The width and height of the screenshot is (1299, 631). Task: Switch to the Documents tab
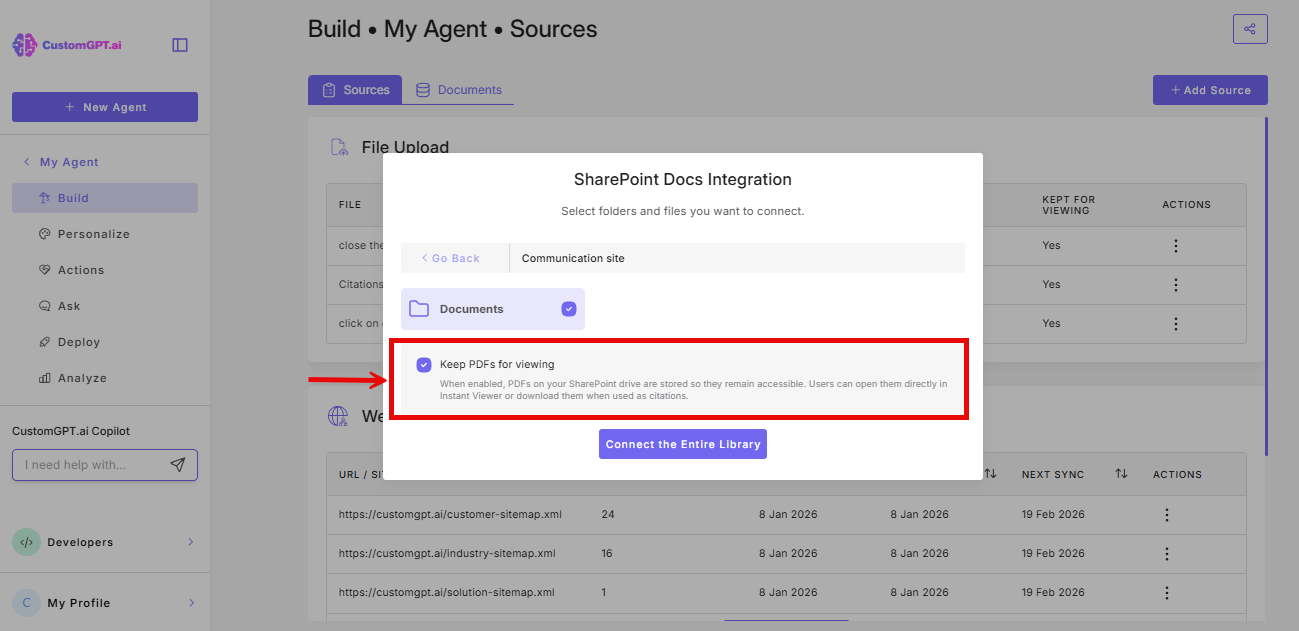[458, 90]
